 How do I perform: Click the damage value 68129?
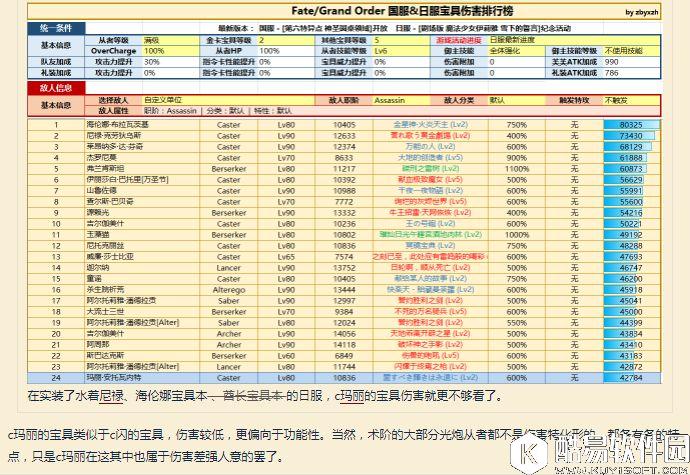pos(631,147)
